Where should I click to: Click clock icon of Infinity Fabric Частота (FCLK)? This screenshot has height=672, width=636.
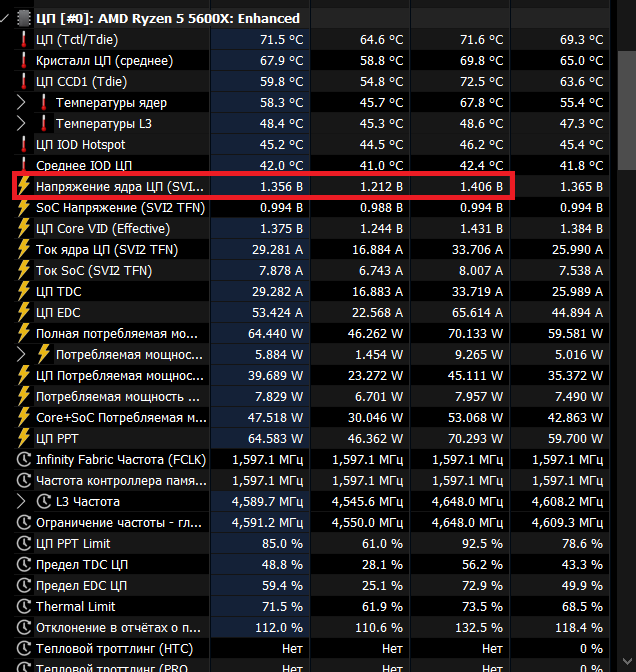24,459
